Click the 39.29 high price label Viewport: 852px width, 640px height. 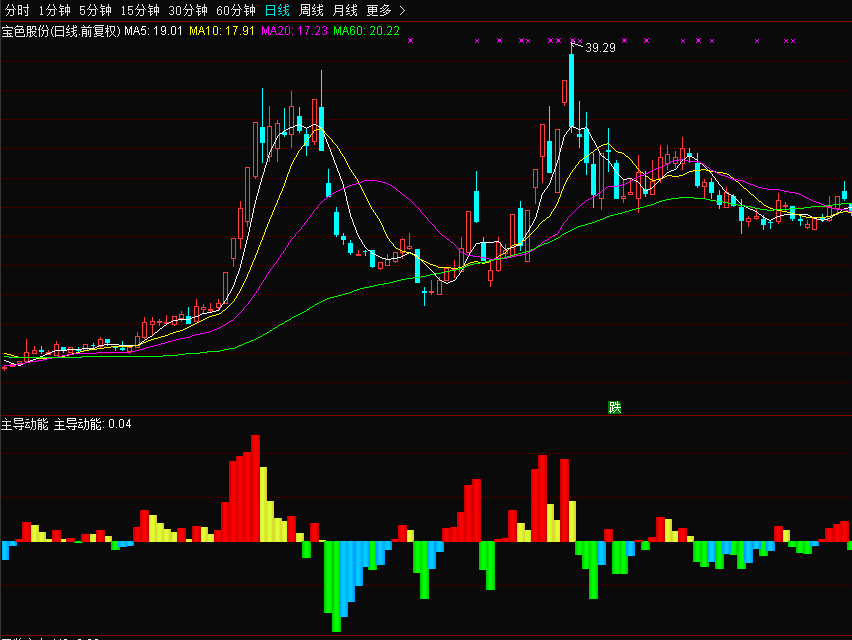[x=600, y=48]
